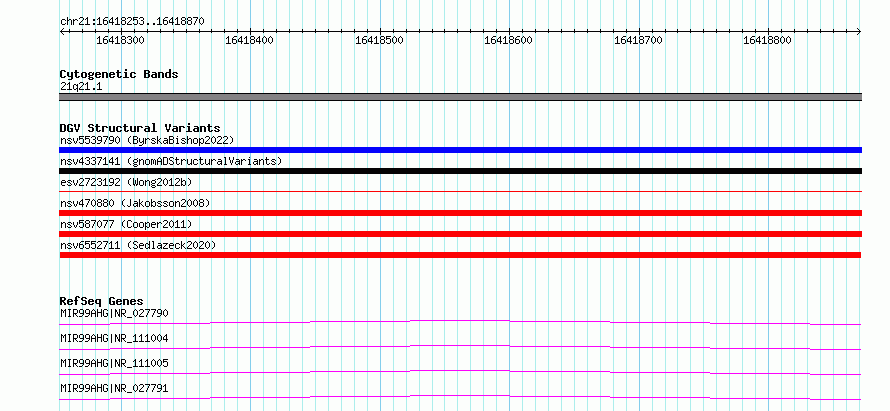This screenshot has height=411, width=890.
Task: Click the magenta NR_111004 intron line
Action: [460, 347]
